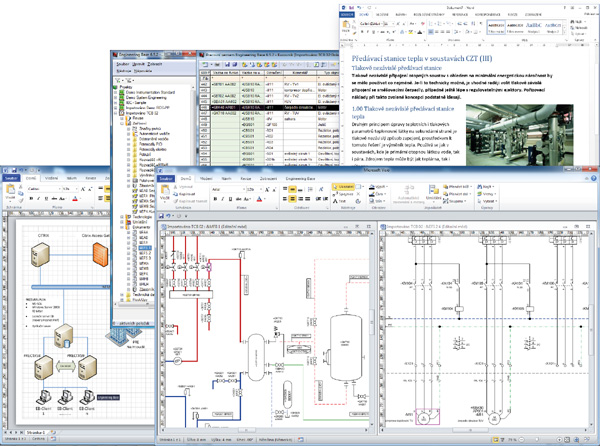The height and width of the screenshot is (446, 600).
Task: Open Zobrazit menu in Engineering Base window
Action: tap(155, 64)
